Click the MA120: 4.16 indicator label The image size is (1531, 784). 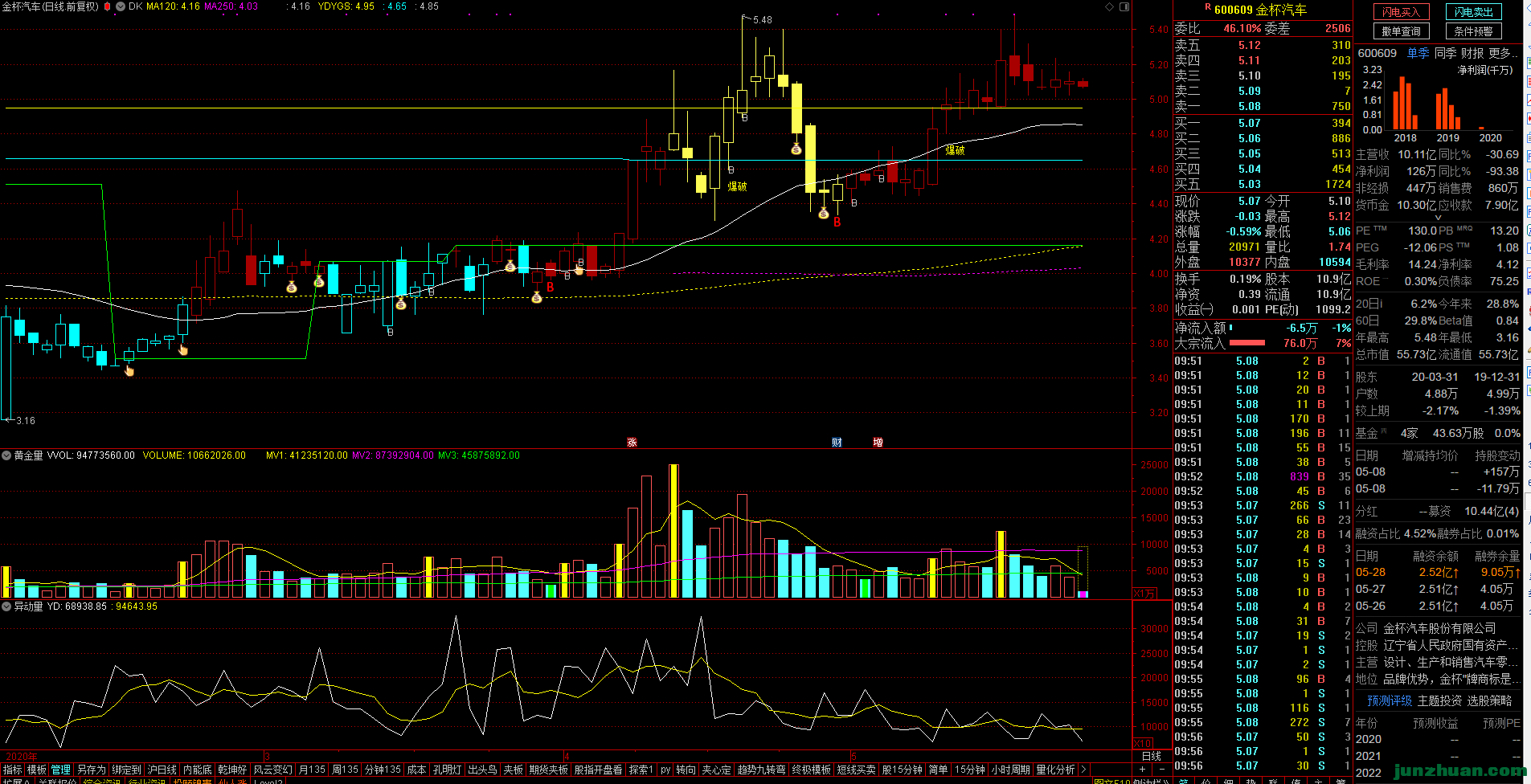(x=173, y=6)
